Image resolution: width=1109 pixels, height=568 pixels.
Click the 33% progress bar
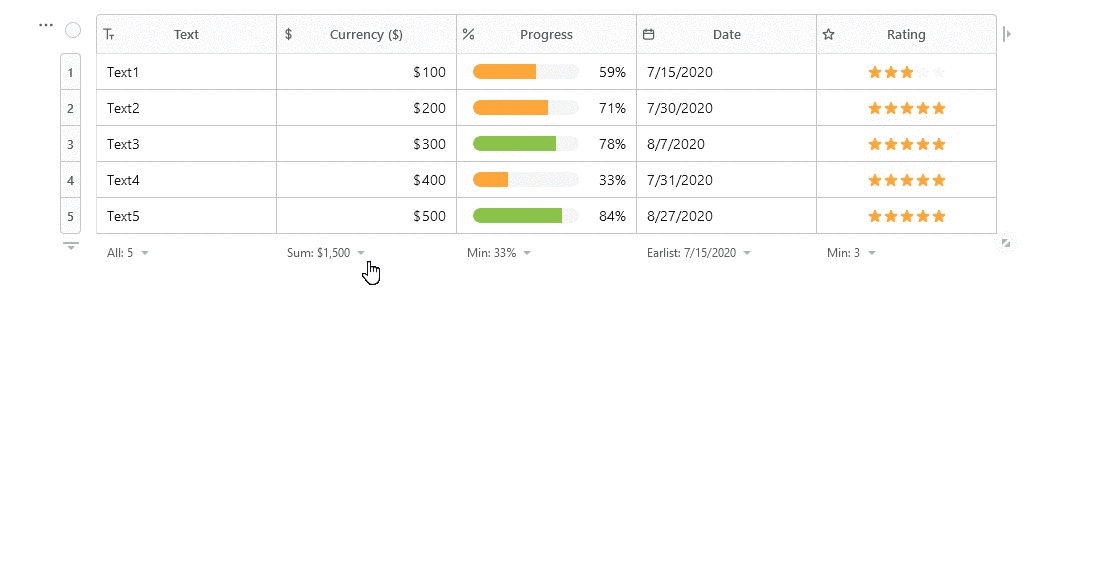click(526, 180)
